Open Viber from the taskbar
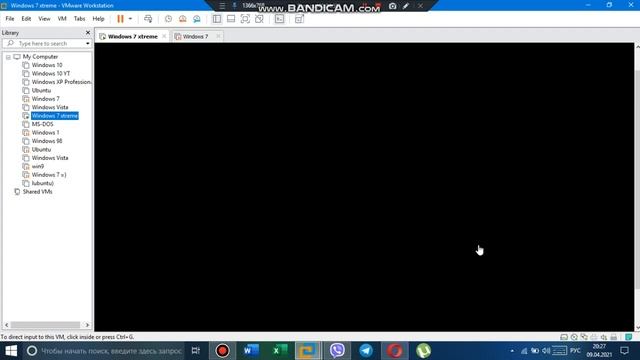640x360 pixels. tap(337, 351)
